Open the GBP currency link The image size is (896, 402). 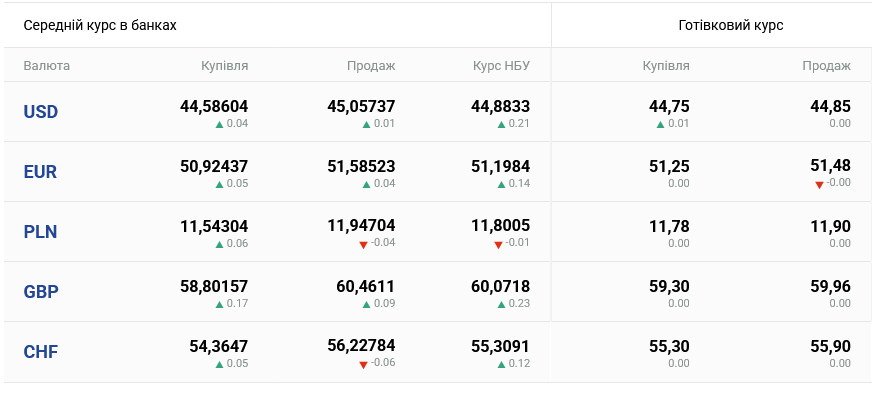(41, 292)
